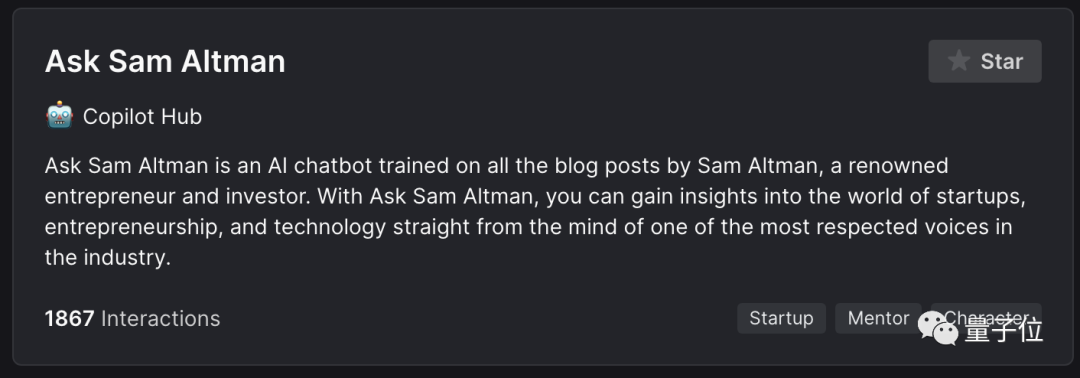Click empty card space between Interactions and Startup

click(x=475, y=318)
